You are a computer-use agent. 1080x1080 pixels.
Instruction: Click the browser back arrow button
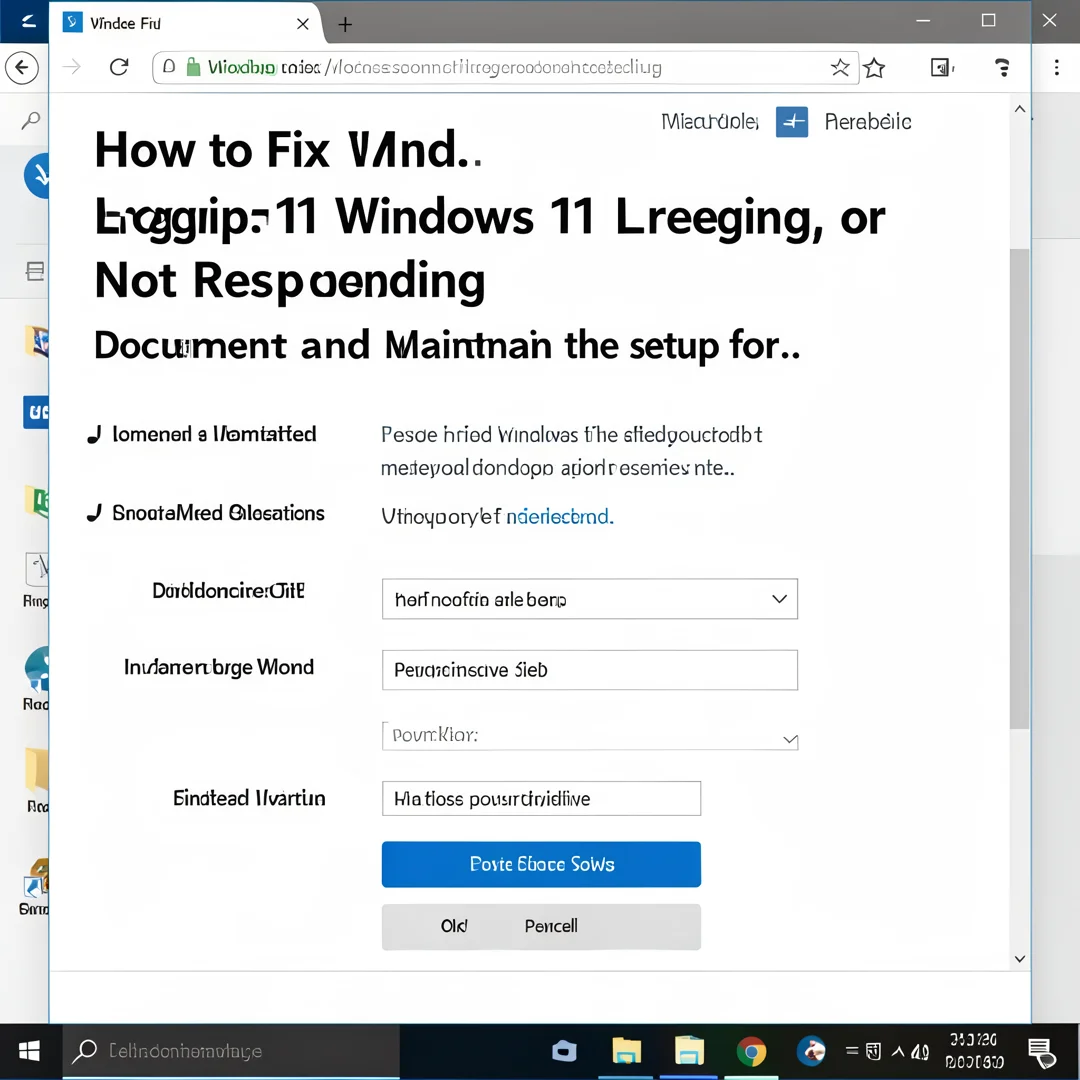(x=21, y=68)
